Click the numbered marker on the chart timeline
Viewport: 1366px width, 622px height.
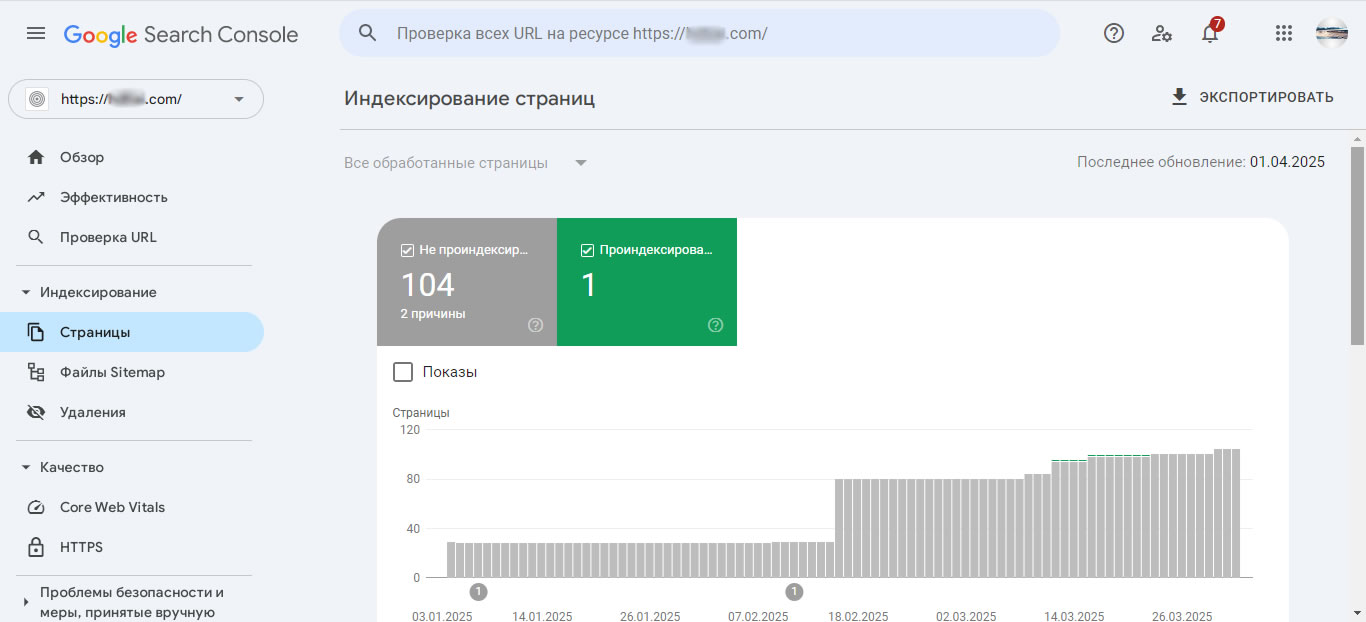[x=478, y=591]
